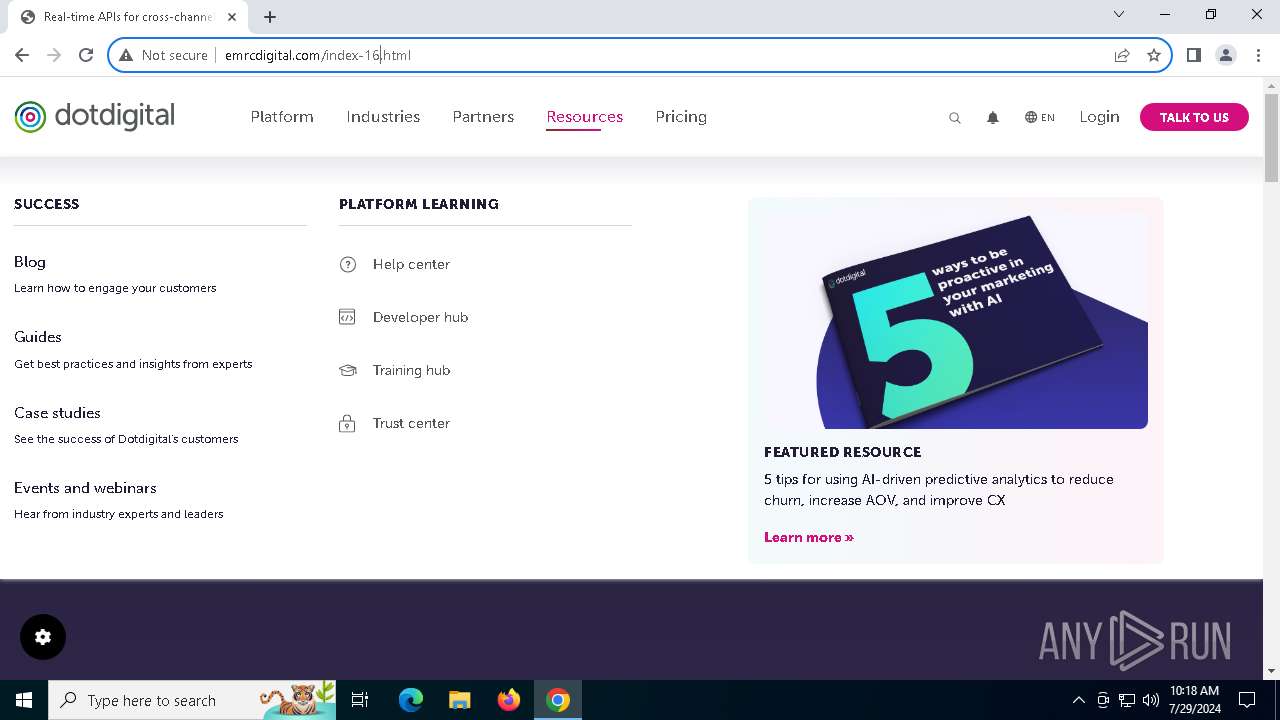The width and height of the screenshot is (1280, 720).
Task: Open the Blog link
Action: click(x=30, y=262)
